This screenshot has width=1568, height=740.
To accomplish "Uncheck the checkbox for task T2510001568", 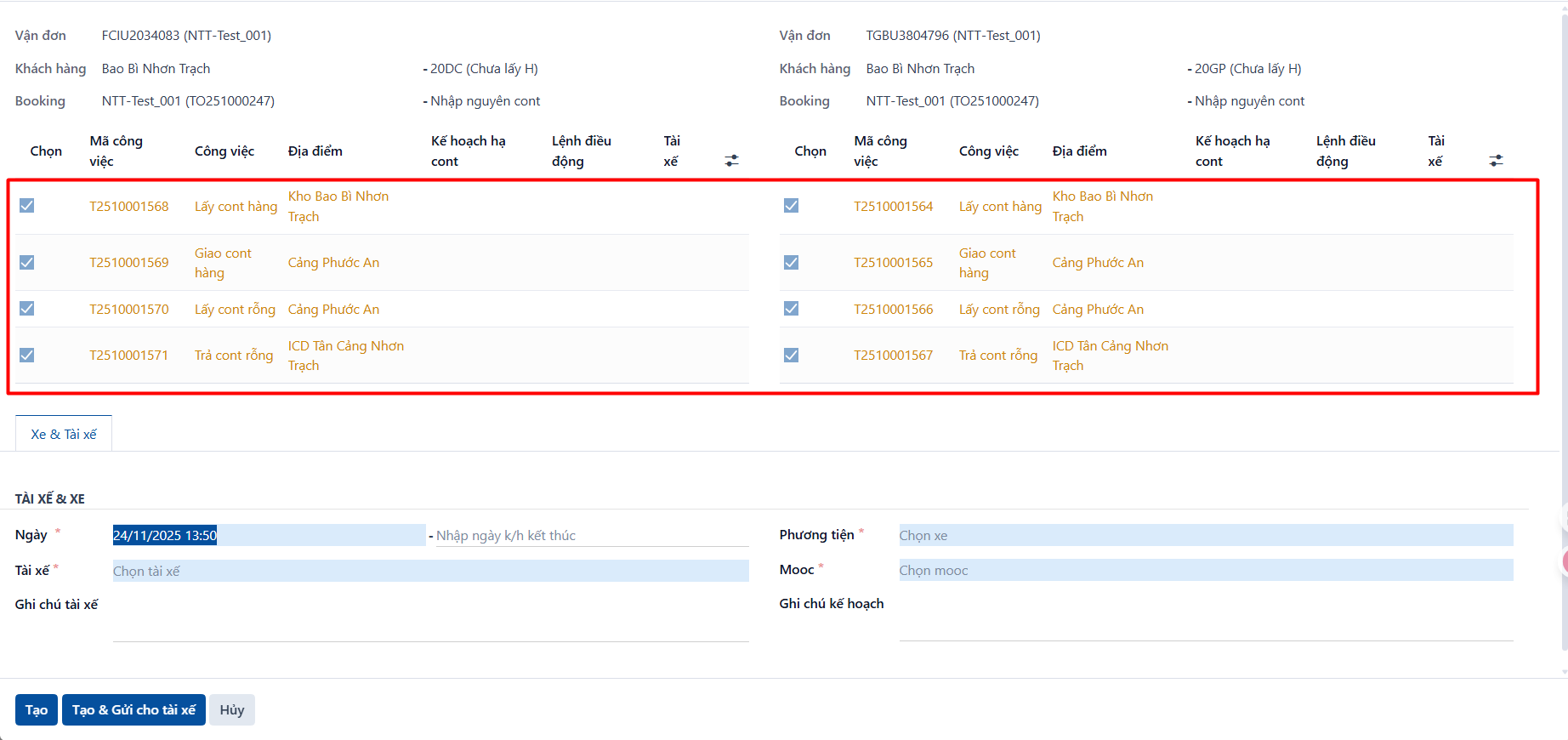I will [x=27, y=206].
